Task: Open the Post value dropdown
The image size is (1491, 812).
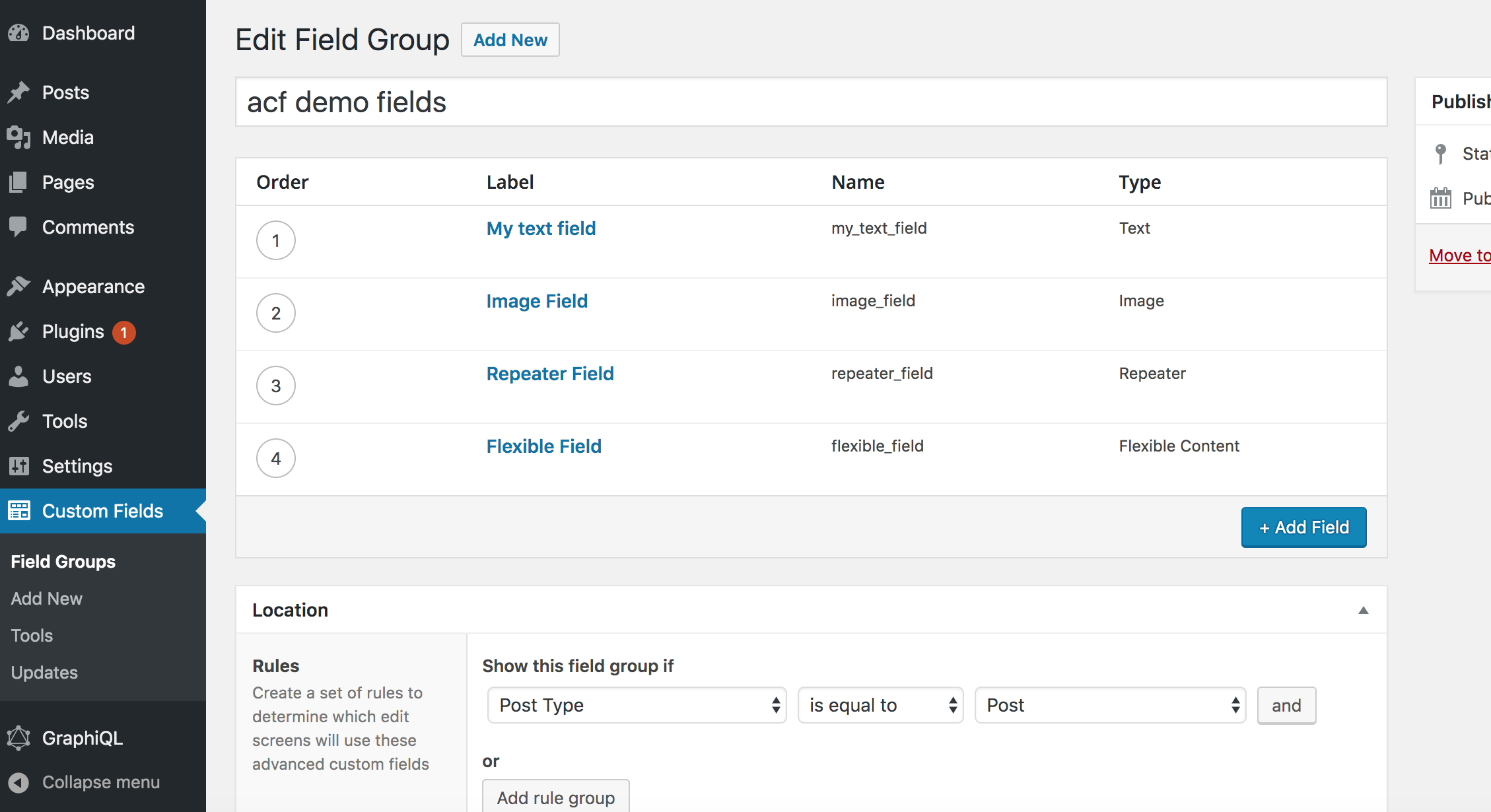Action: tap(1110, 705)
